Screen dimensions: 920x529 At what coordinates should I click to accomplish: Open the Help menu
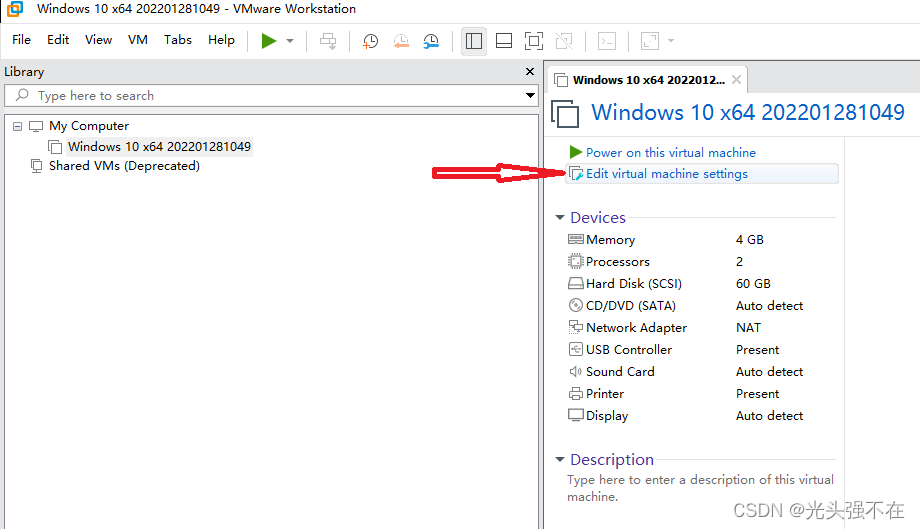(x=221, y=40)
